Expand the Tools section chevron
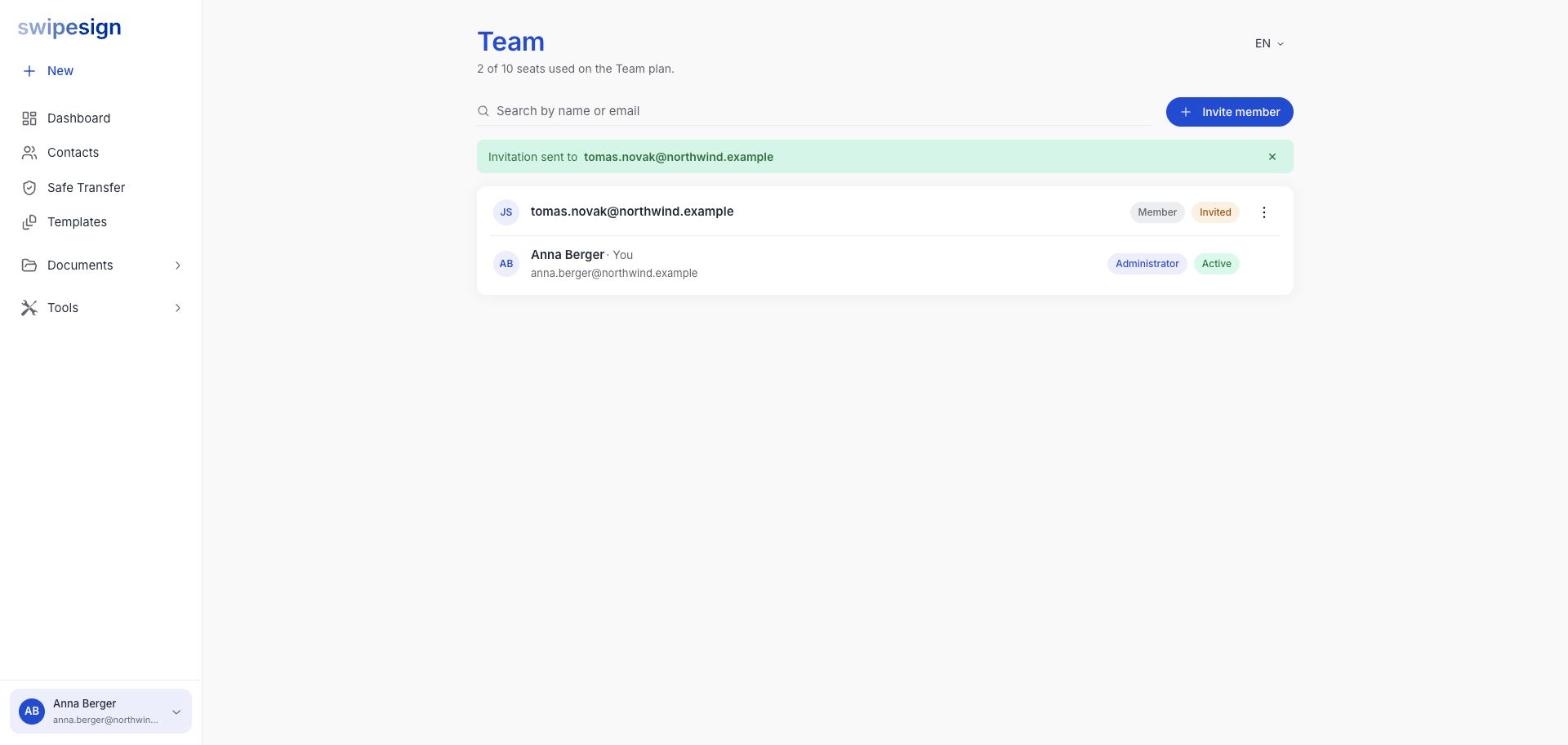Viewport: 1568px width, 745px height. [178, 308]
